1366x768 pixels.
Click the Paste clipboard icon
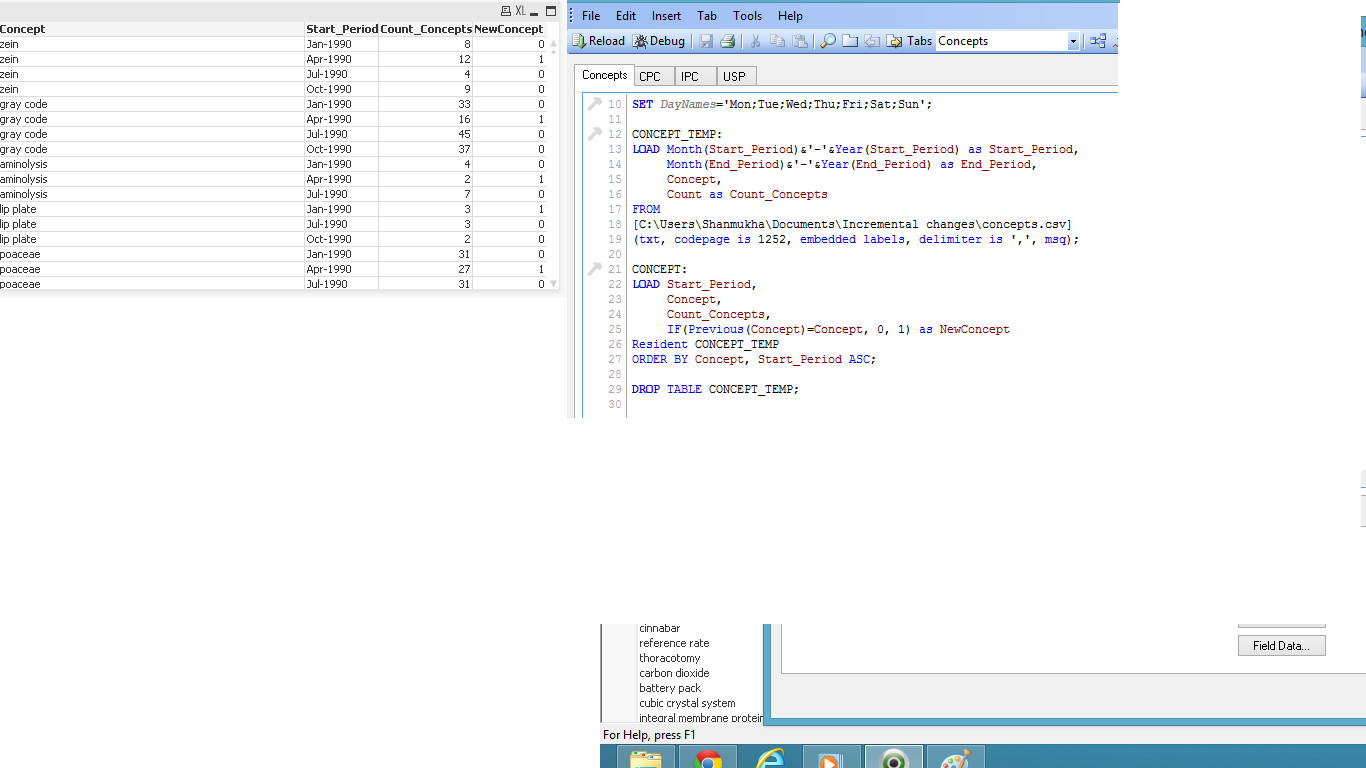800,41
